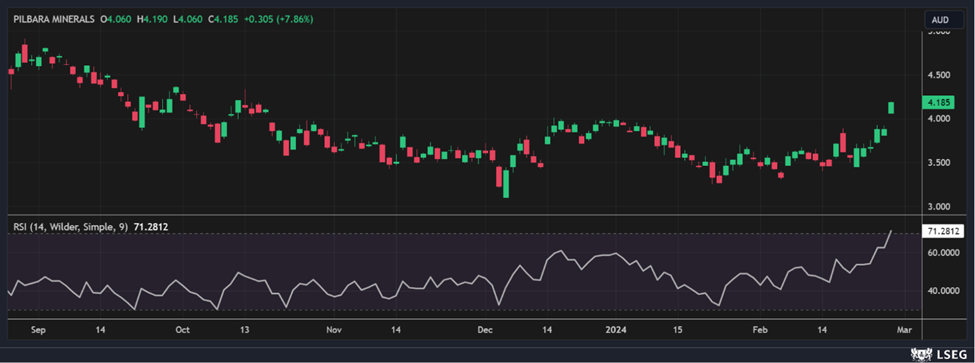
Task: Click the 3.000 price axis label
Action: coord(938,206)
